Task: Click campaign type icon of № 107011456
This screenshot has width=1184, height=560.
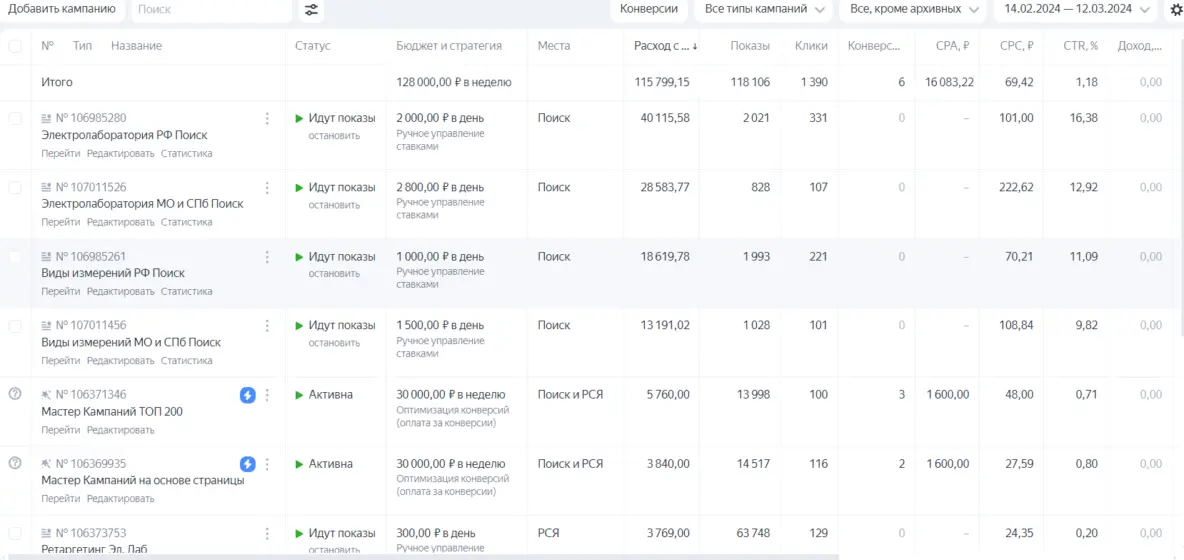Action: [x=46, y=326]
